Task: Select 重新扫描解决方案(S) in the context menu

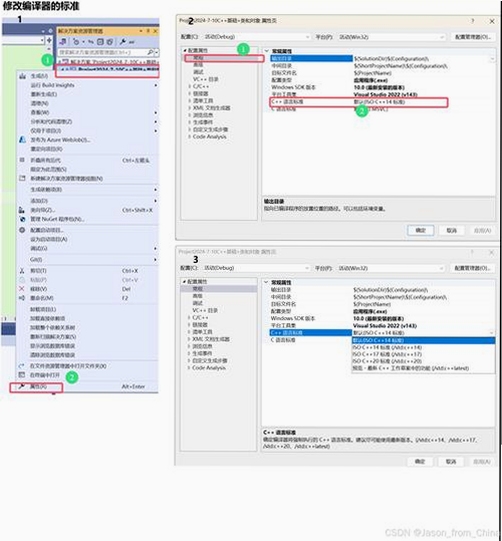Action: tap(53, 336)
